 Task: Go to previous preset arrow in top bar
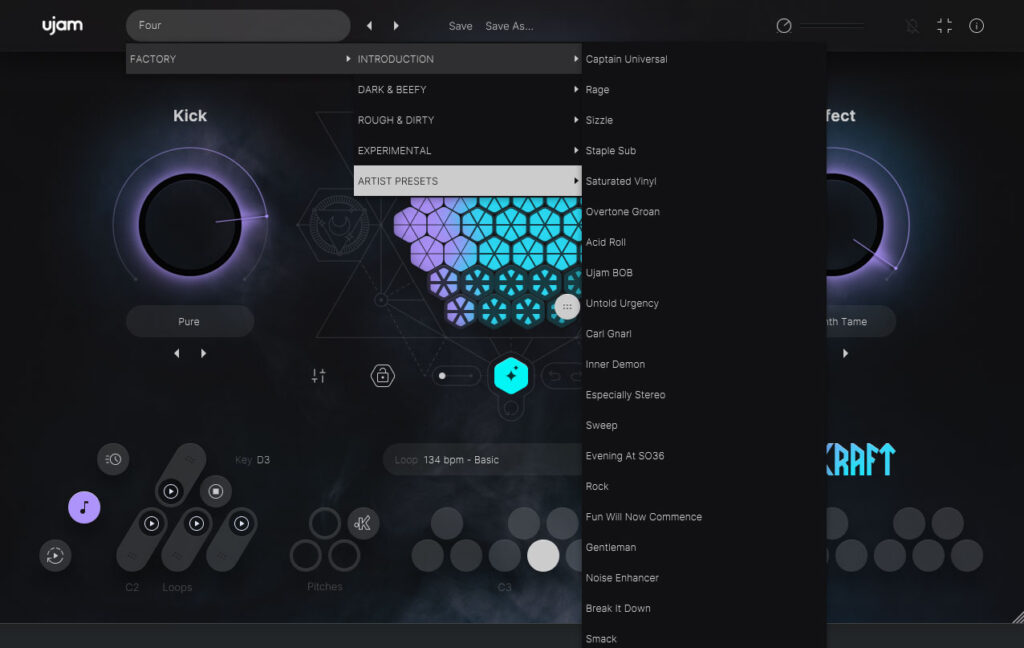pyautogui.click(x=370, y=25)
